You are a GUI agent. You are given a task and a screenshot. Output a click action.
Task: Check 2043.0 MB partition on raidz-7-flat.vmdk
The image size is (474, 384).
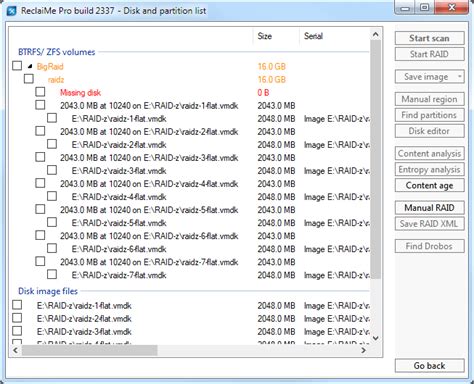pos(40,261)
